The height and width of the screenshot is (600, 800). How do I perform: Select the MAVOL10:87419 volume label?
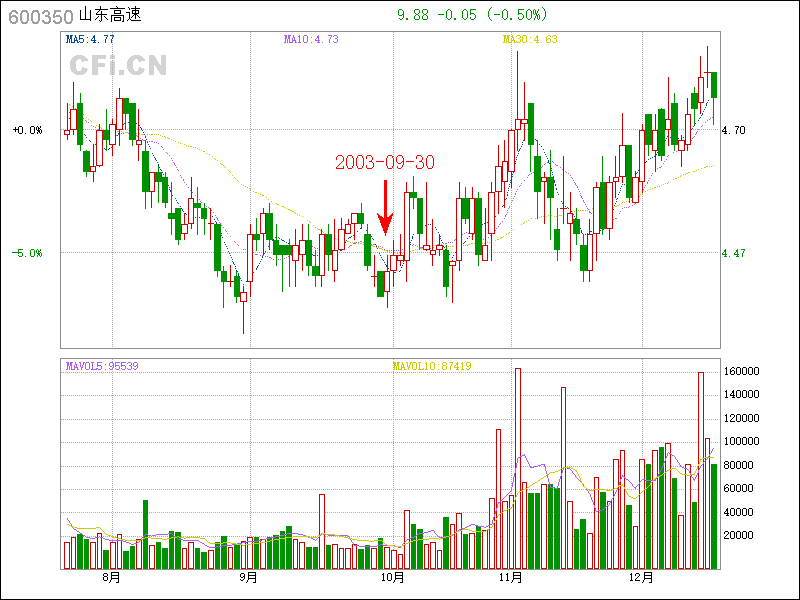tap(432, 366)
